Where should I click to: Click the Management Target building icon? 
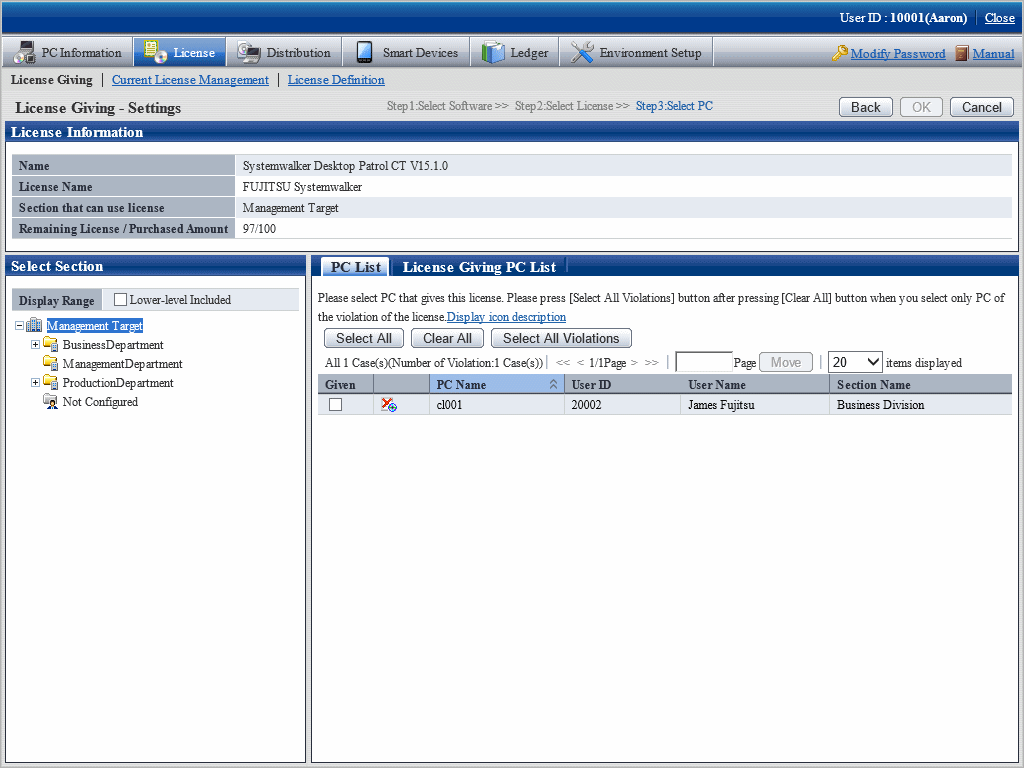click(34, 325)
